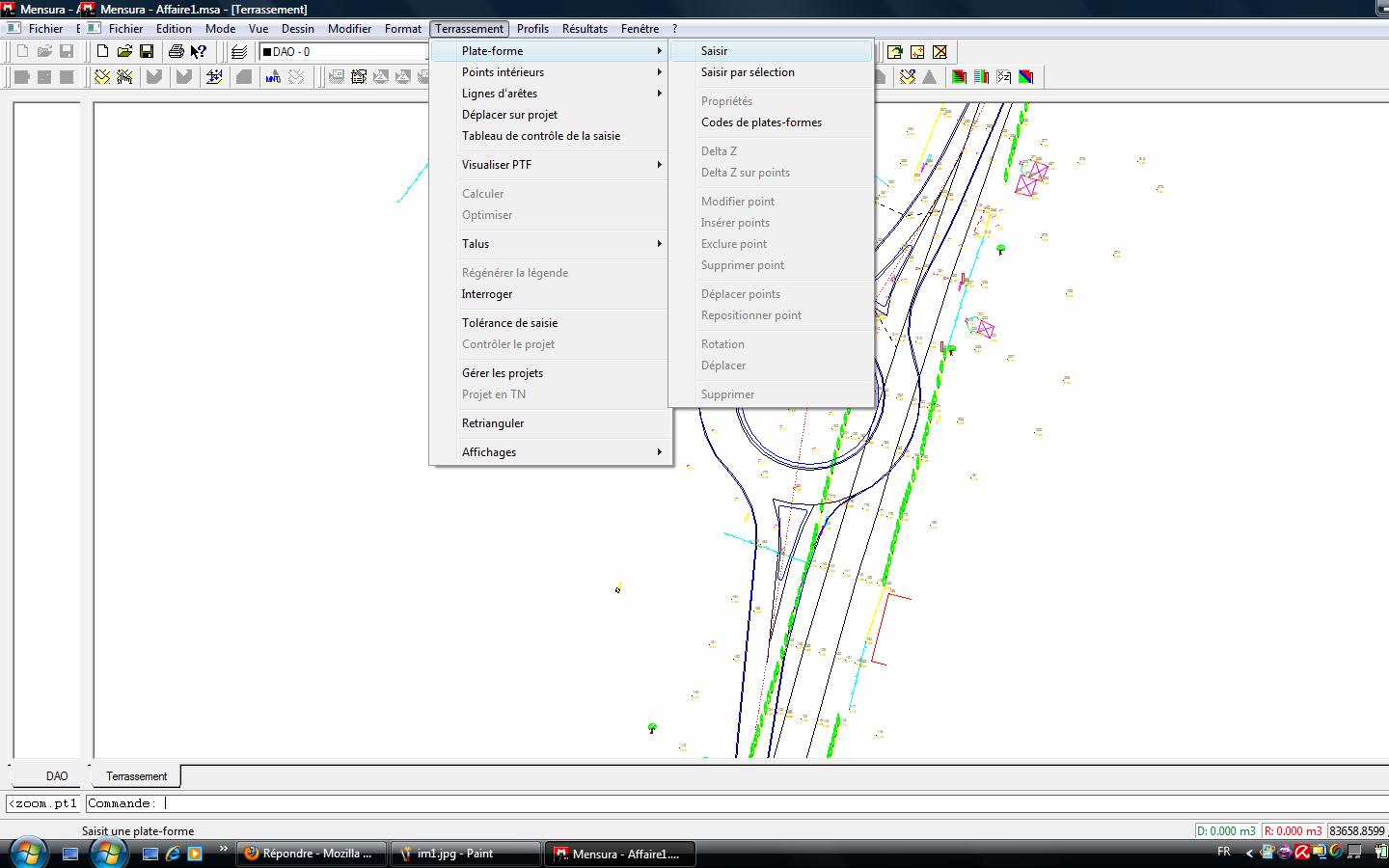Expand the Talus submenu

[x=552, y=244]
